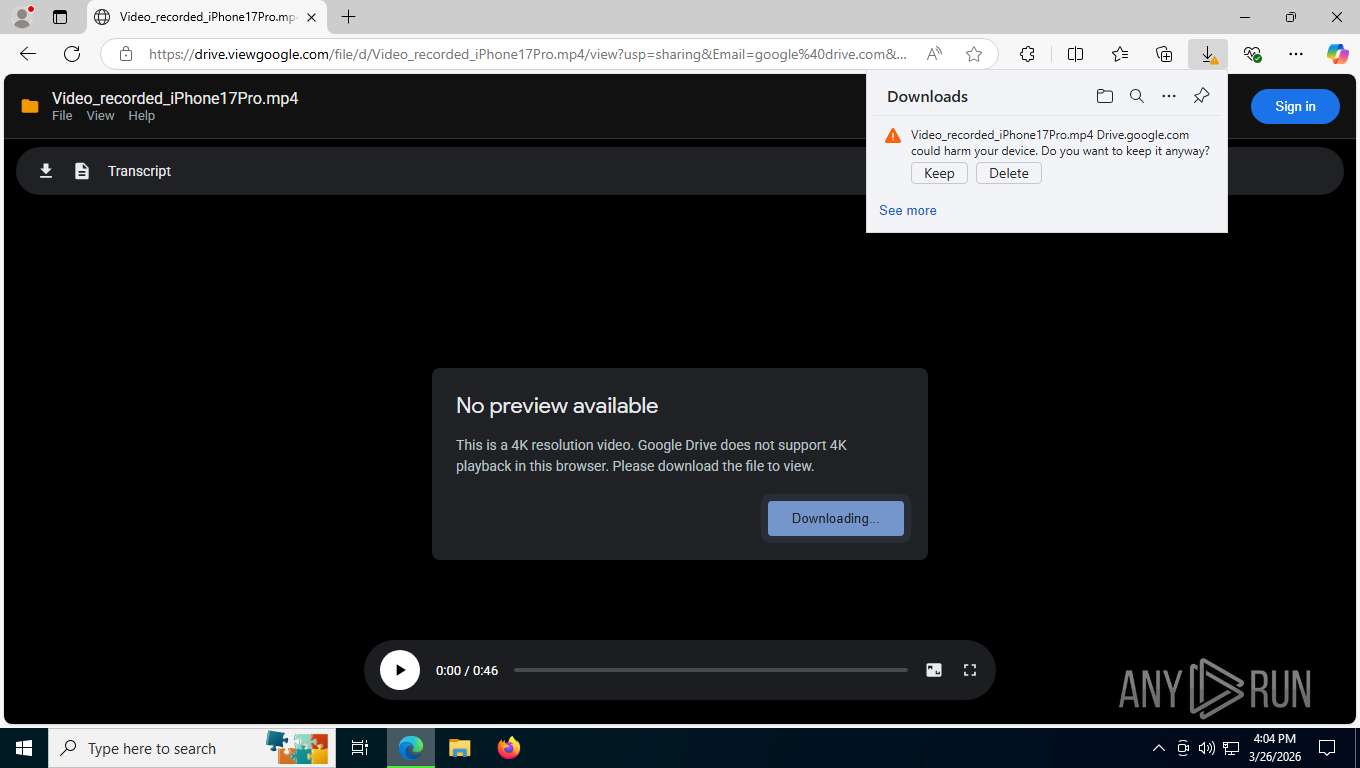Show hidden system tray icons

click(1159, 748)
